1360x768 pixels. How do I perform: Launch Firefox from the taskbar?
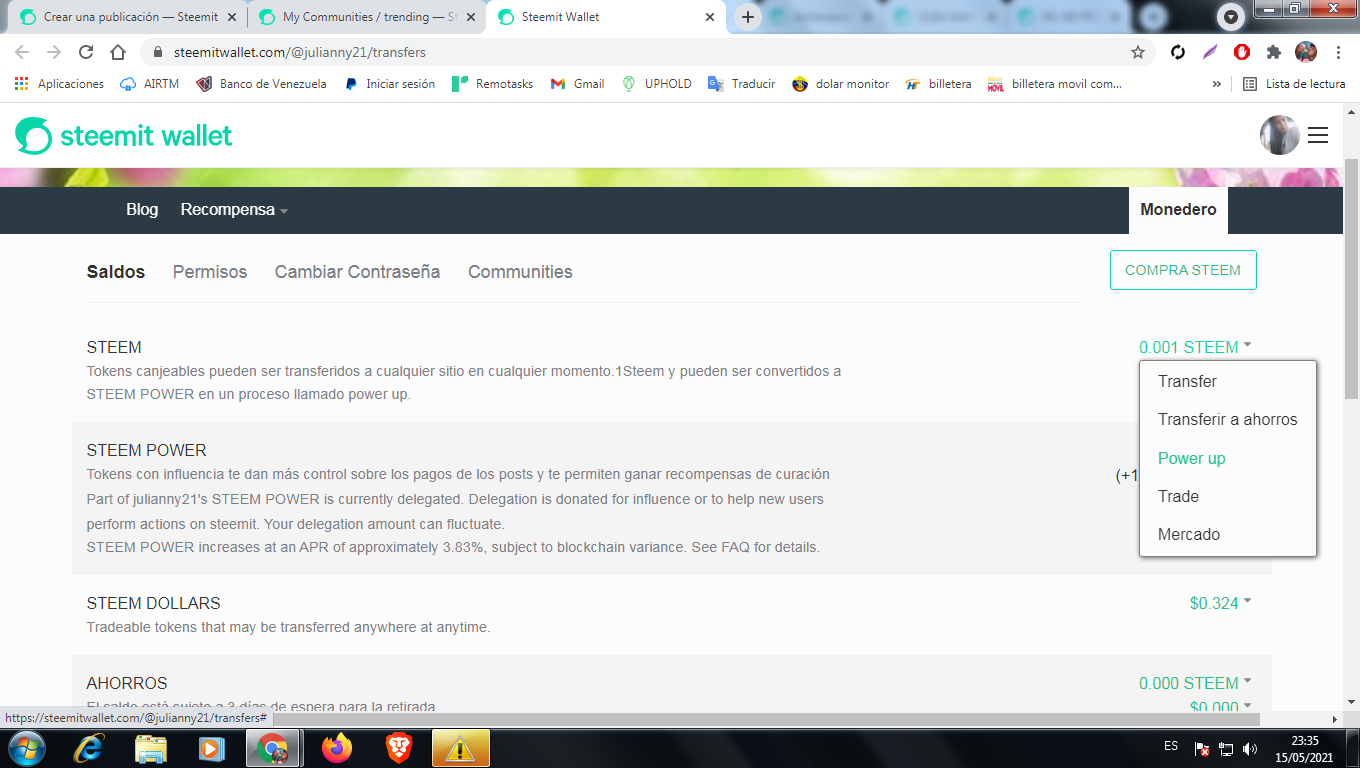point(337,748)
